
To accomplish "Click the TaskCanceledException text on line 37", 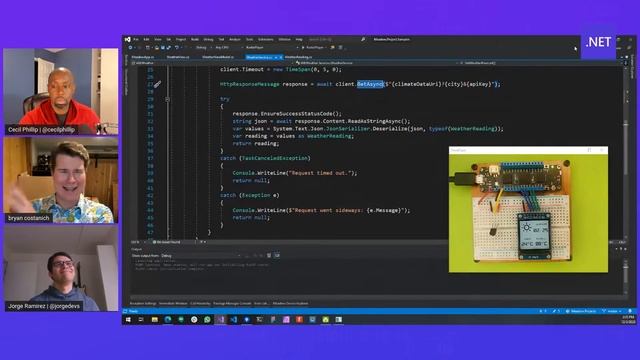I will [x=276, y=158].
